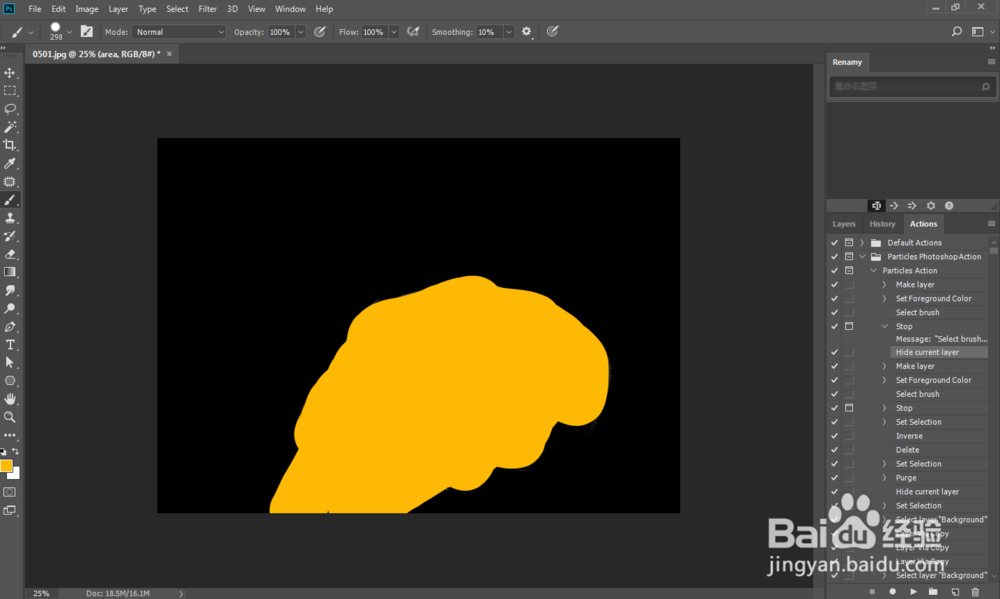Toggle pressure for size control
The width and height of the screenshot is (1000, 599).
pyautogui.click(x=552, y=31)
